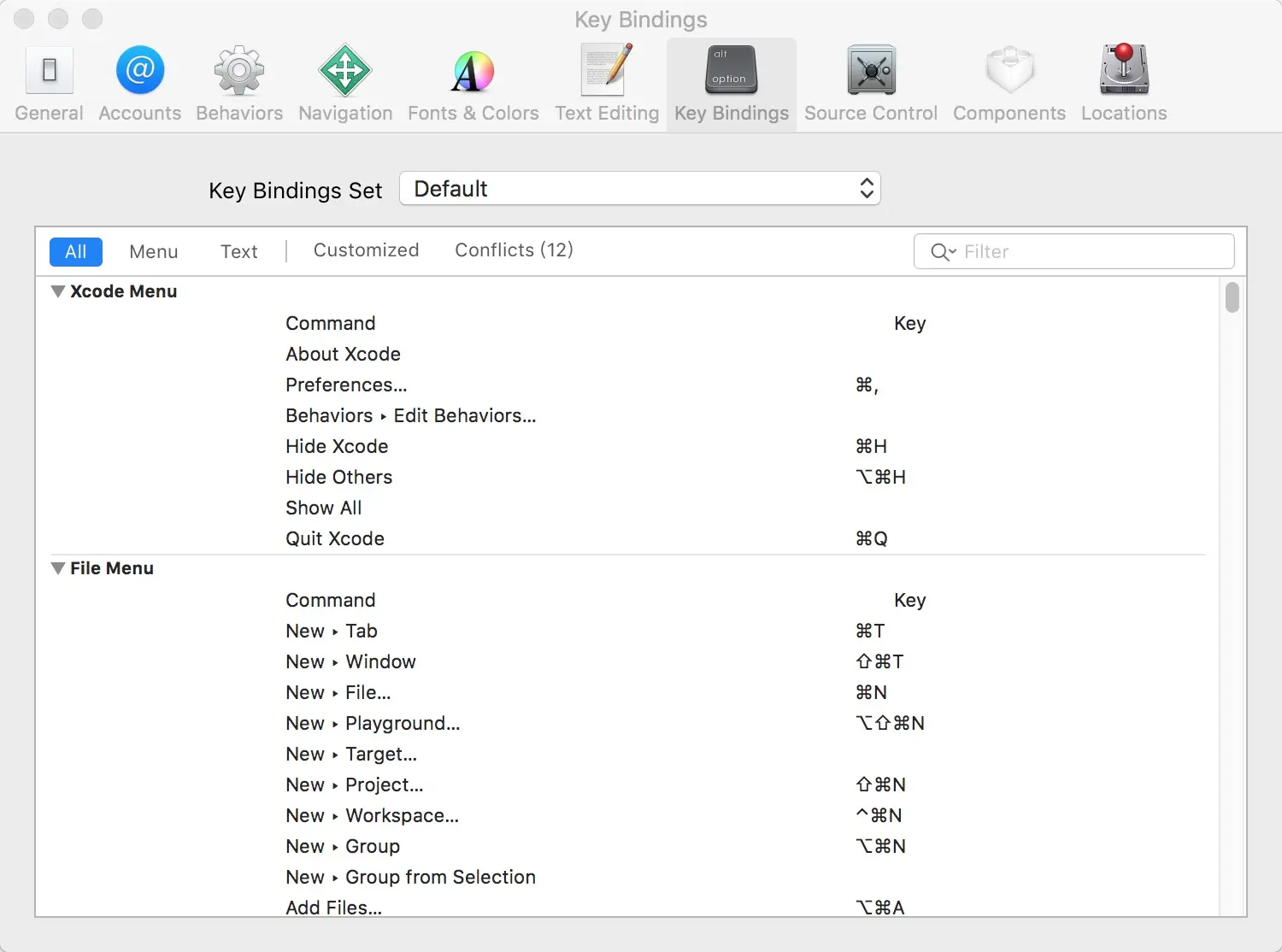The width and height of the screenshot is (1282, 952).
Task: Select the About Xcode row
Action: tap(628, 354)
